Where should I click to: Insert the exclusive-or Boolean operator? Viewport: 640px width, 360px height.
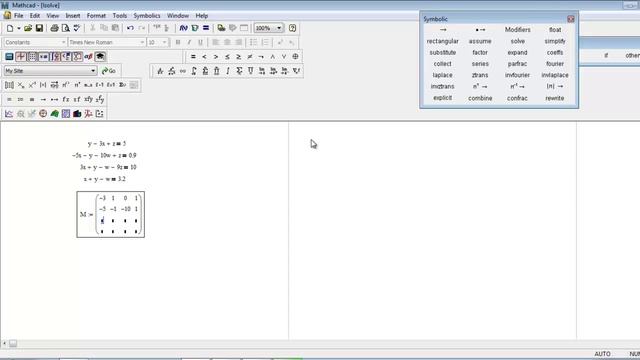click(295, 57)
